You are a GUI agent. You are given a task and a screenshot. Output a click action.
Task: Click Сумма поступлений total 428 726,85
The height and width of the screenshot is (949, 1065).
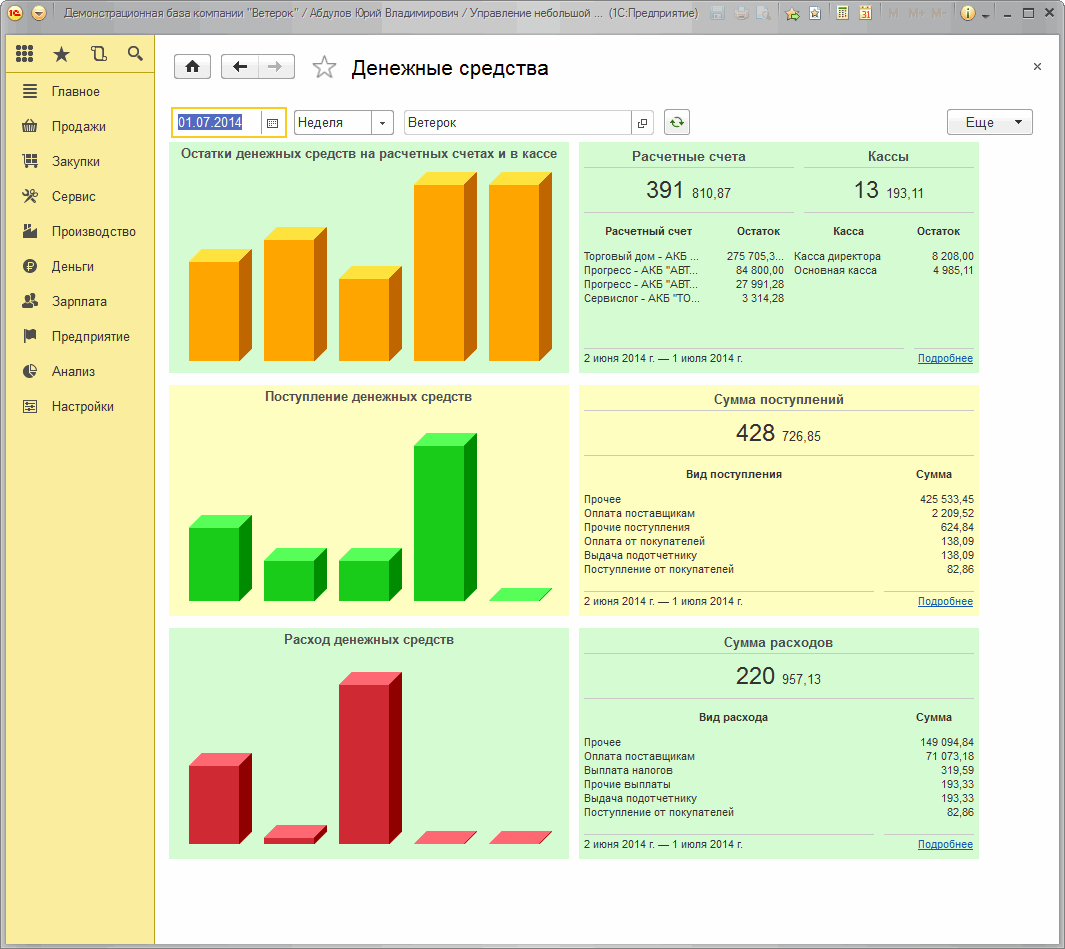click(x=778, y=434)
